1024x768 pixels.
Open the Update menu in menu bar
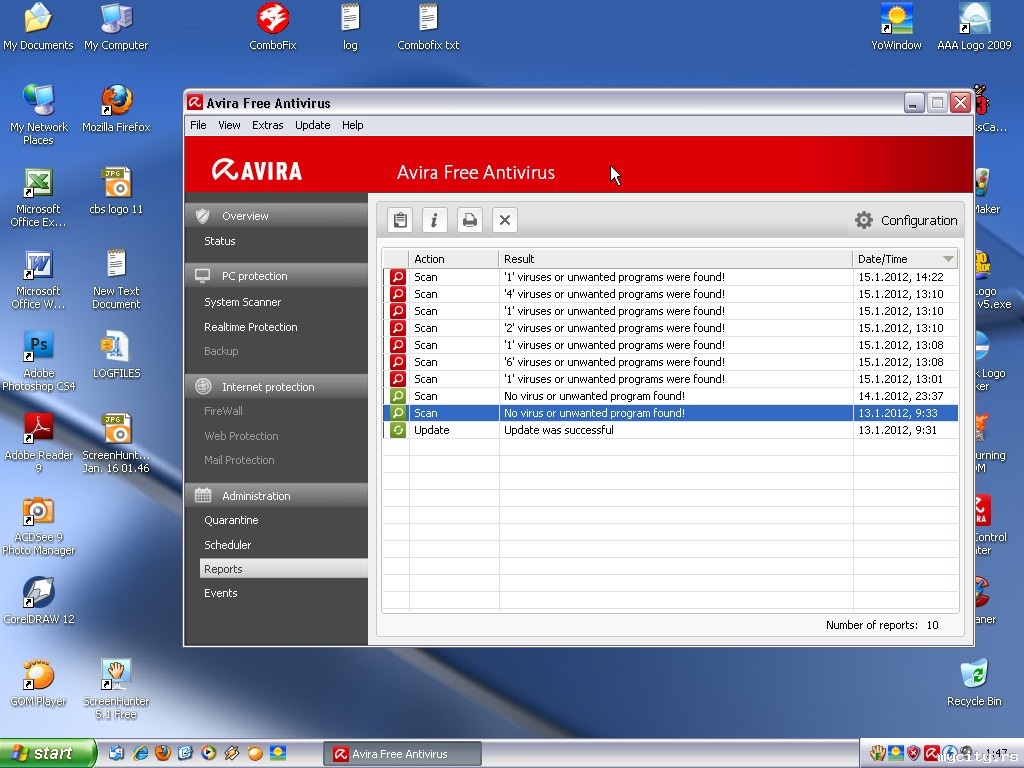pos(312,125)
